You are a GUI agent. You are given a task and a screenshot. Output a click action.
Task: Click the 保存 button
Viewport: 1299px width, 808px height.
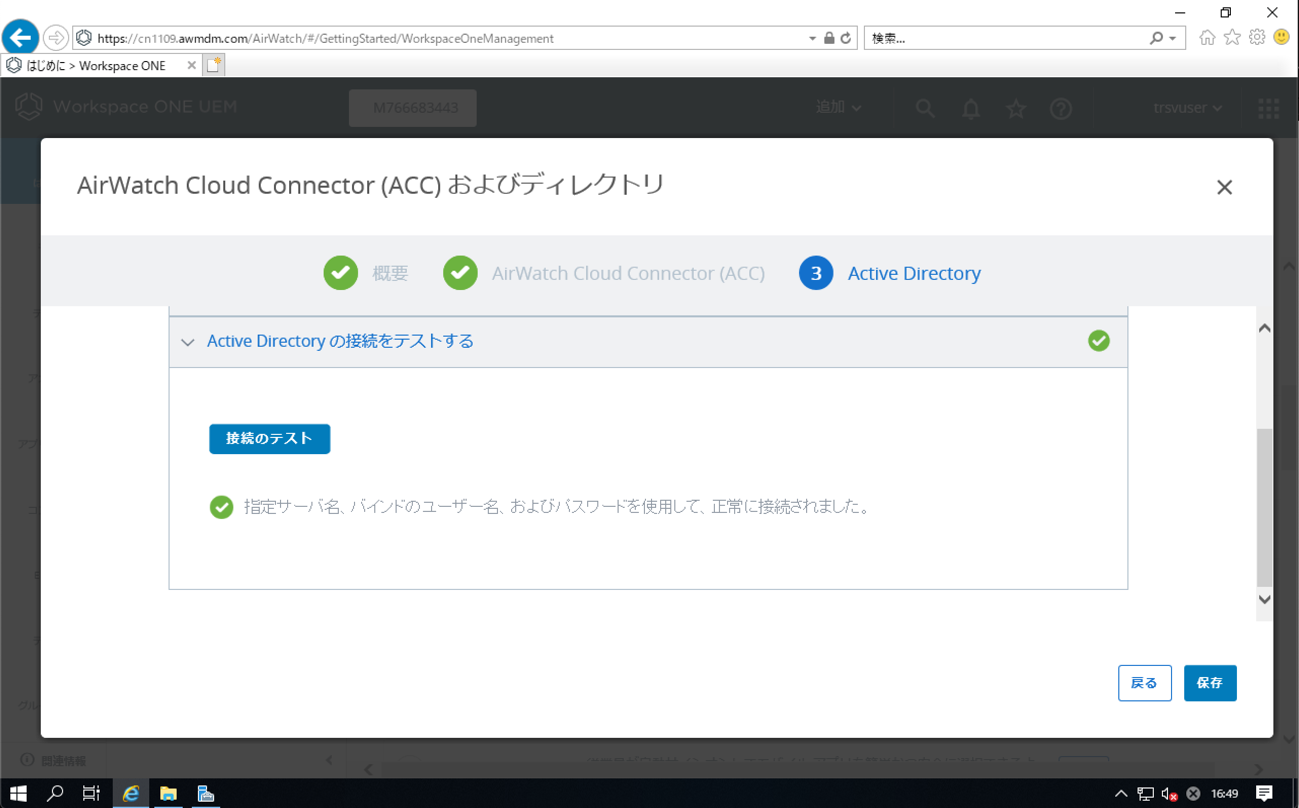click(x=1210, y=683)
